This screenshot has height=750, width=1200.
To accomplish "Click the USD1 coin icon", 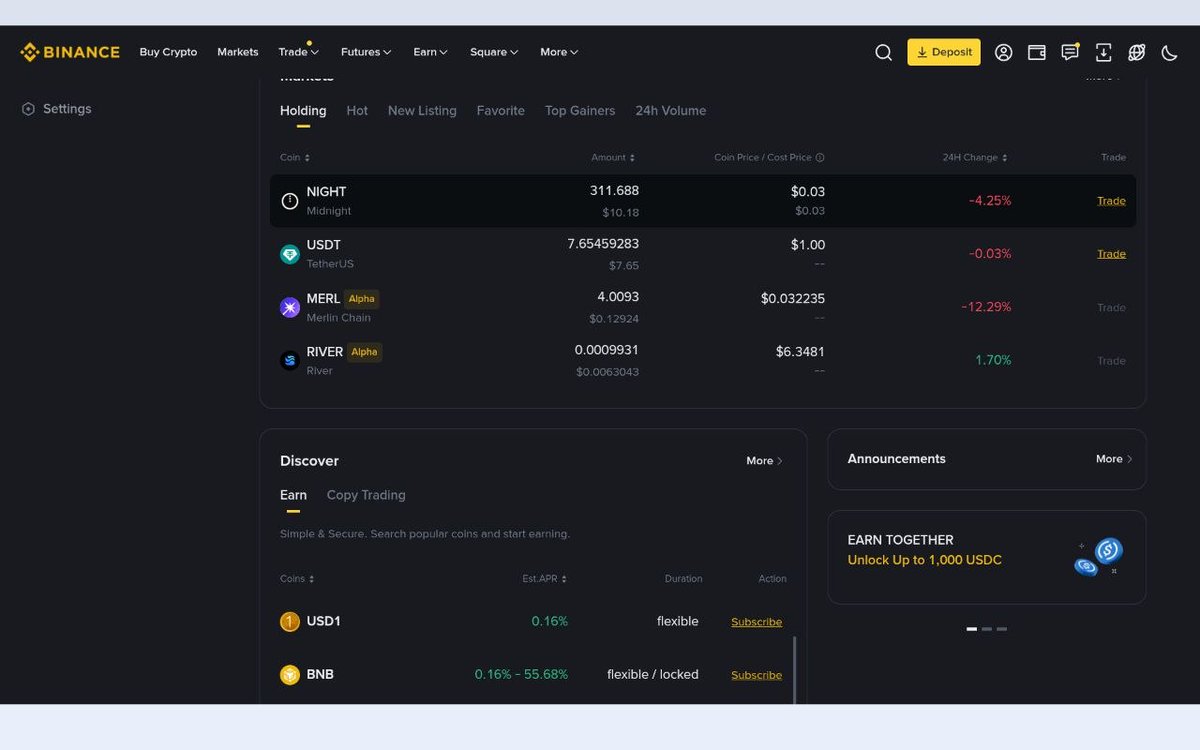I will 290,621.
